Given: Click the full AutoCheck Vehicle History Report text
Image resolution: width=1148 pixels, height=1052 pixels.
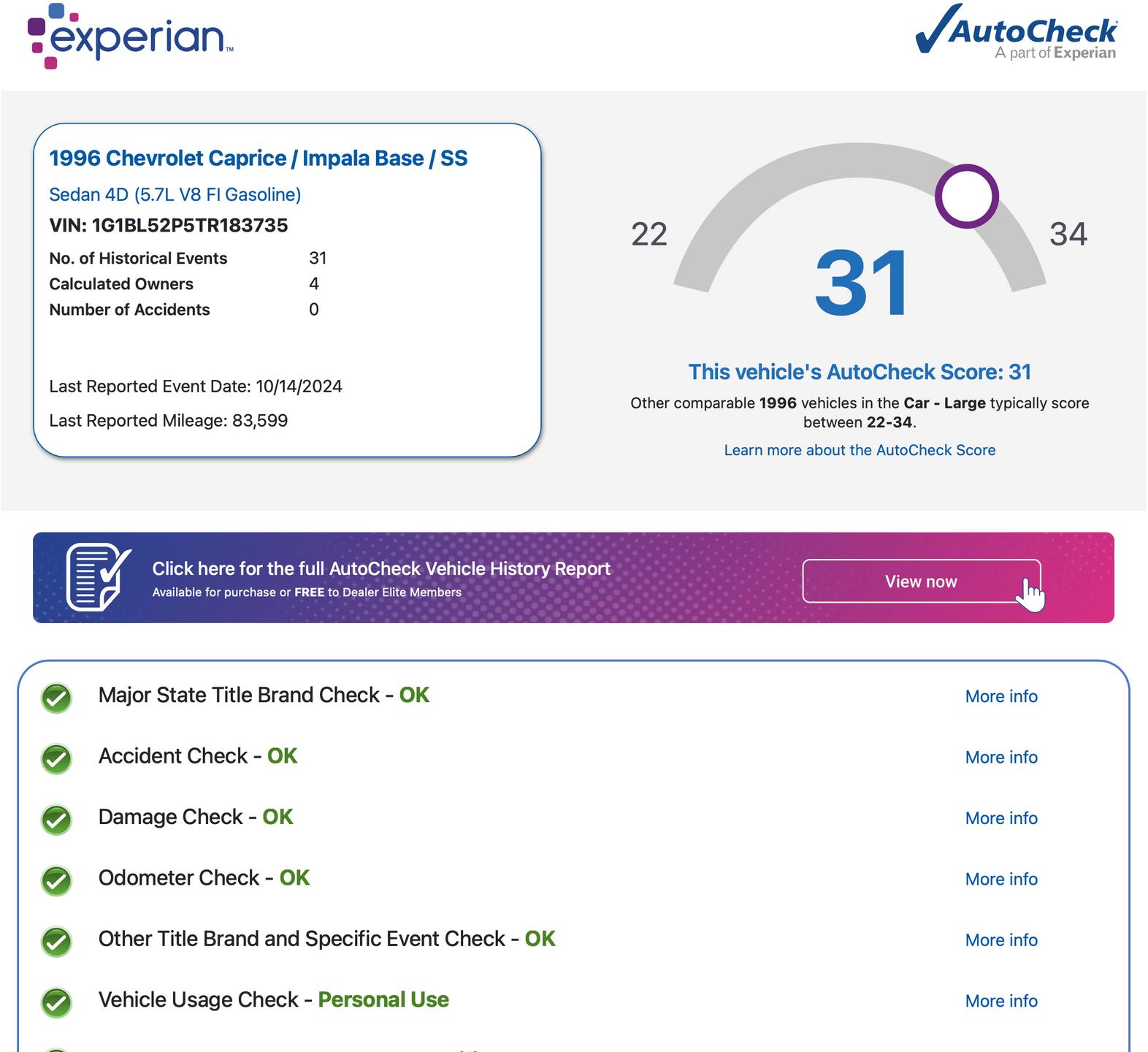Looking at the screenshot, I should [x=380, y=569].
